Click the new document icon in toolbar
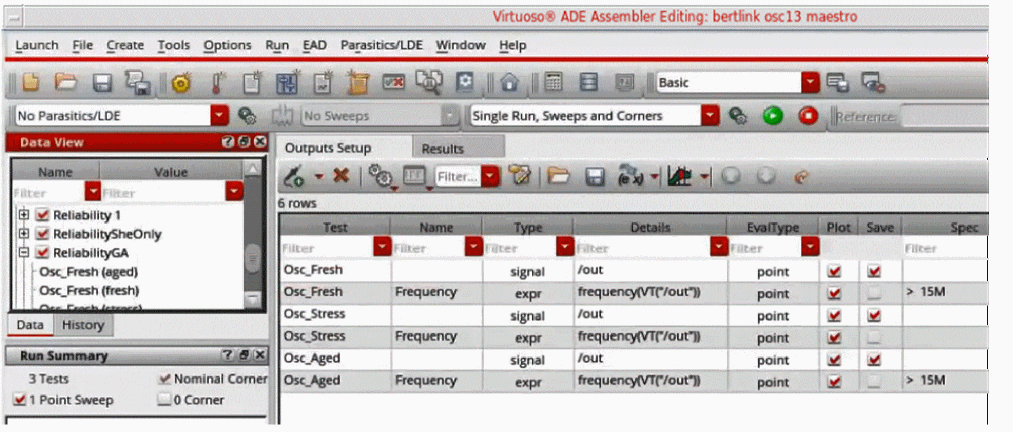Image resolution: width=1013 pixels, height=432 pixels. [30, 83]
